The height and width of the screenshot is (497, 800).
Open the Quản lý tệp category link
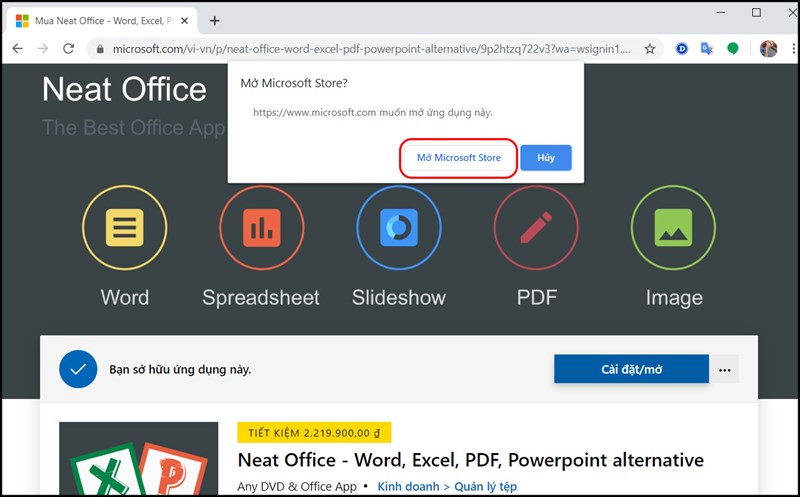485,487
